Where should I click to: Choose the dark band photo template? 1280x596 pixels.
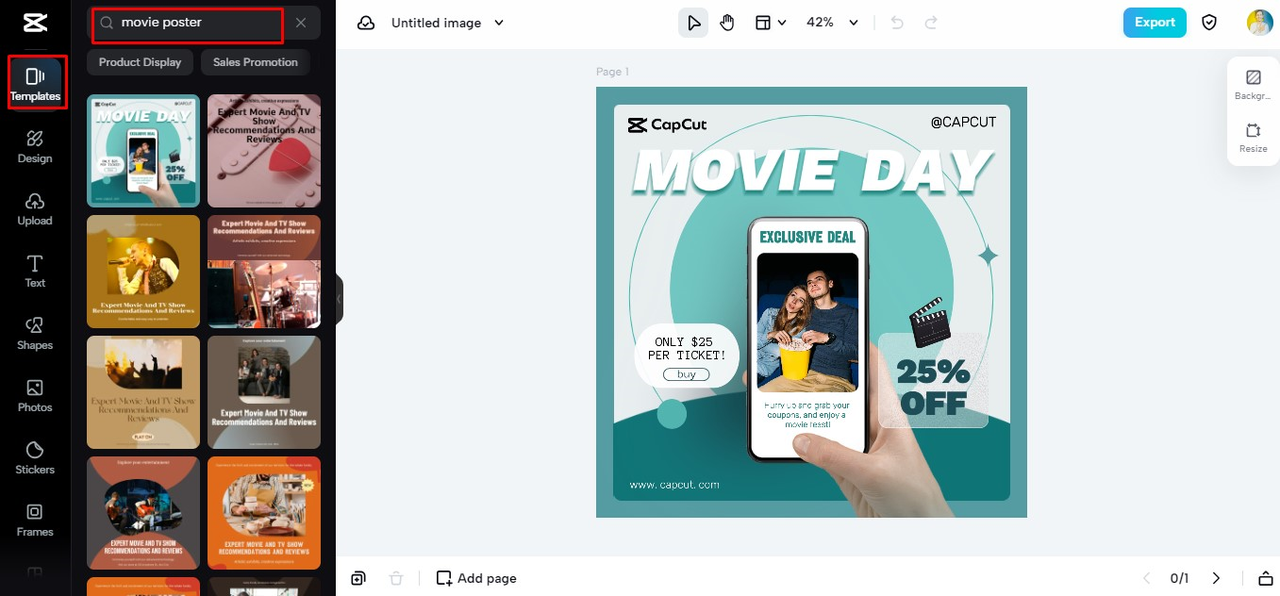264,392
